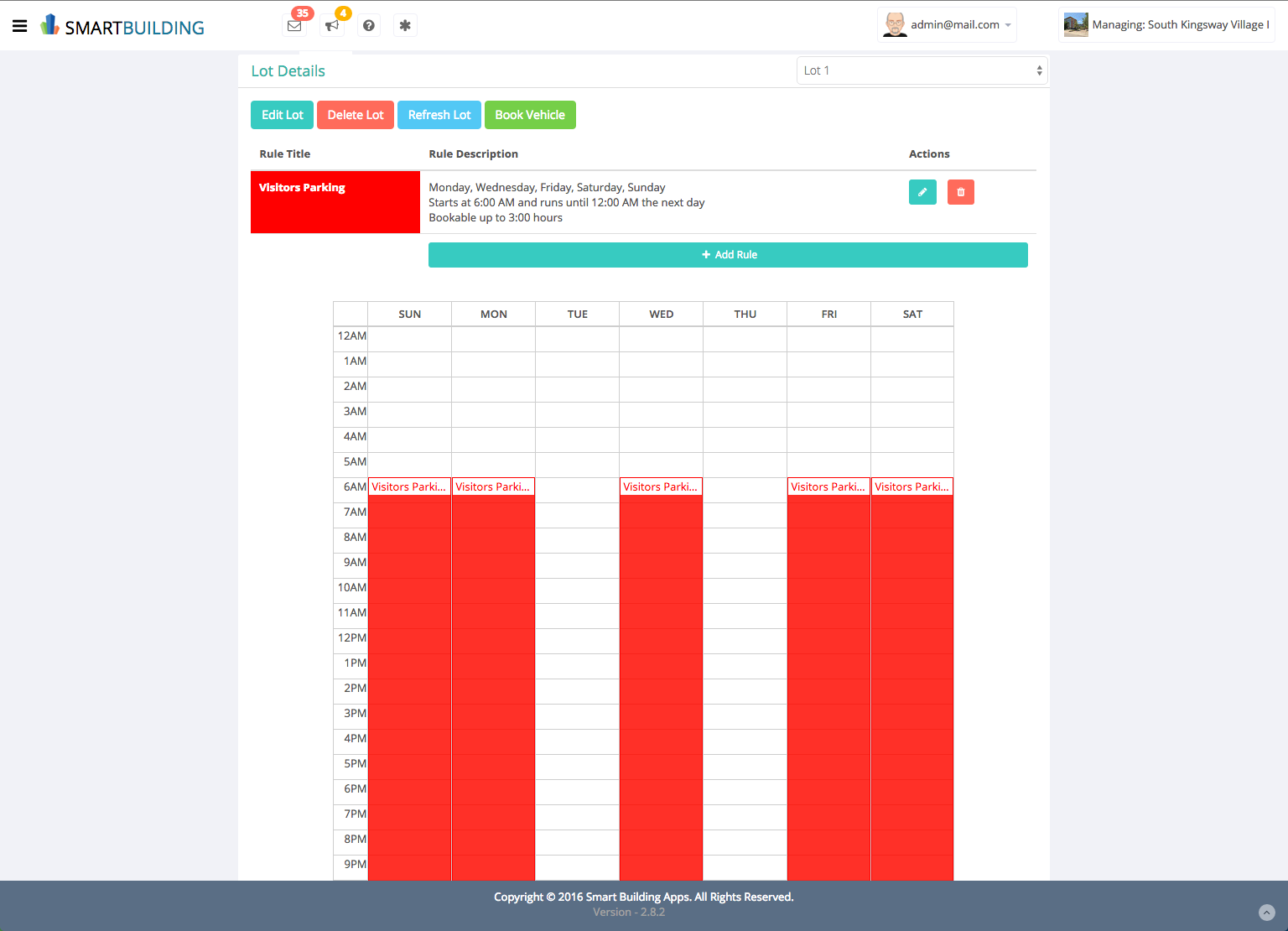Click Refresh Lot
Viewport: 1288px width, 931px height.
(439, 115)
